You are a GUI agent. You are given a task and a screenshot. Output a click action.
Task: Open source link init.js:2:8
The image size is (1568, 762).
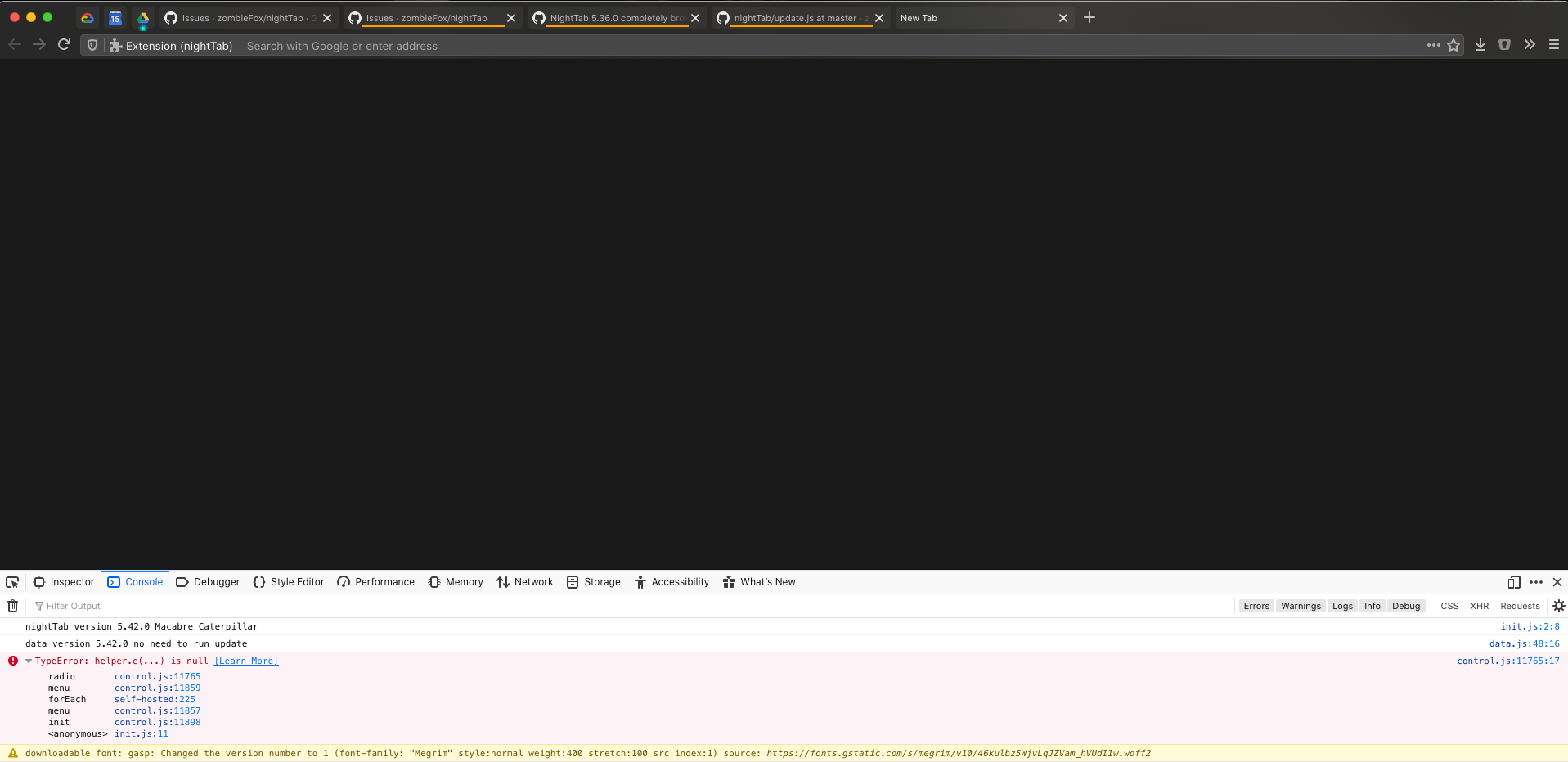pyautogui.click(x=1530, y=626)
